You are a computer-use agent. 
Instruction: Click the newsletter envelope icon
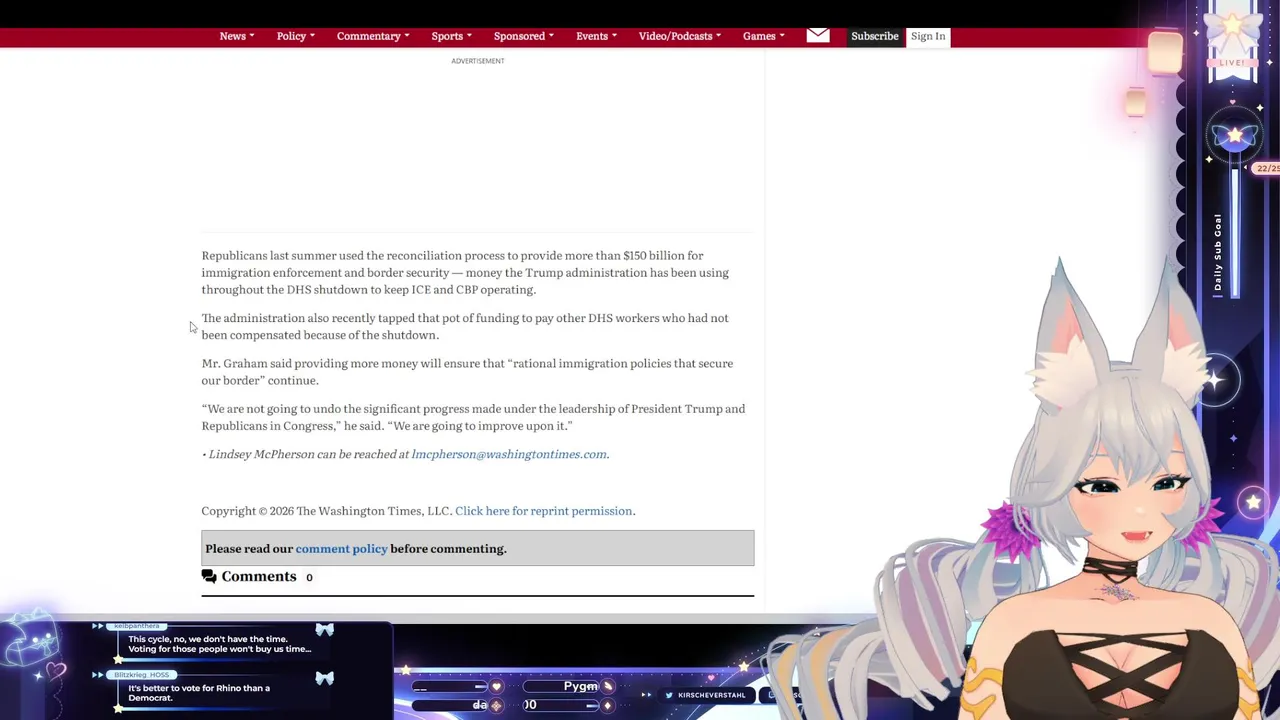(x=818, y=36)
